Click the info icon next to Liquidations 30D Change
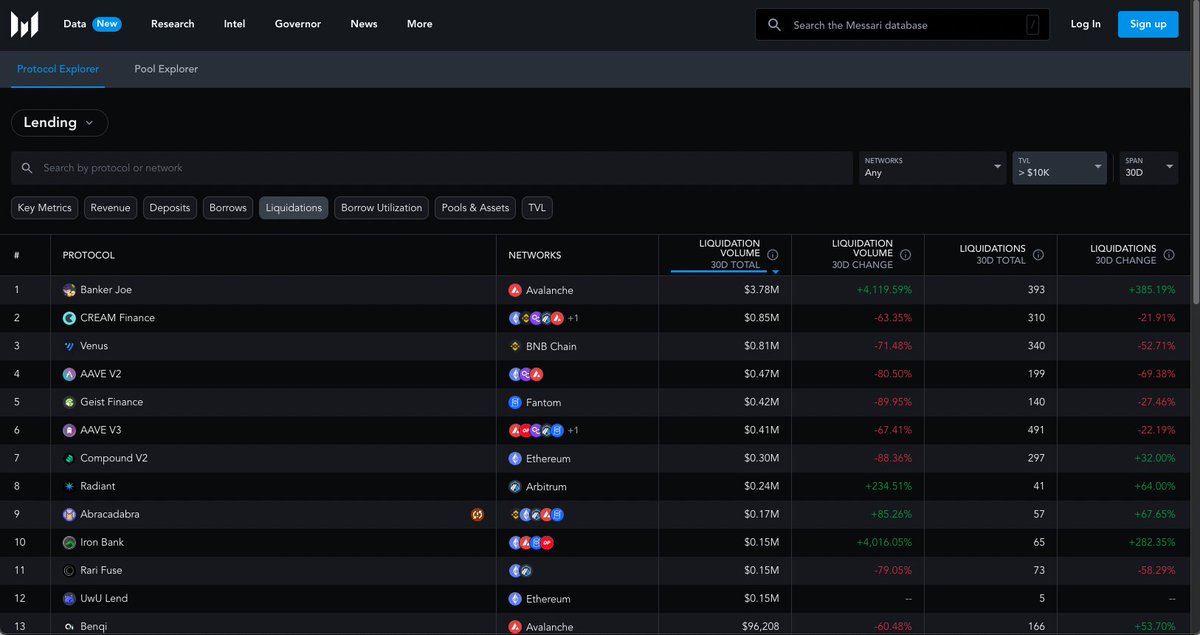The height and width of the screenshot is (635, 1200). pyautogui.click(x=1168, y=255)
